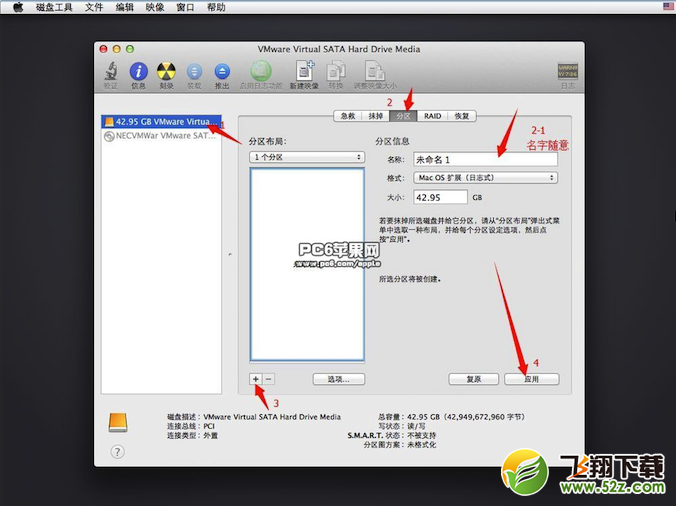Switch to the First Aid (急救) tab

click(348, 116)
